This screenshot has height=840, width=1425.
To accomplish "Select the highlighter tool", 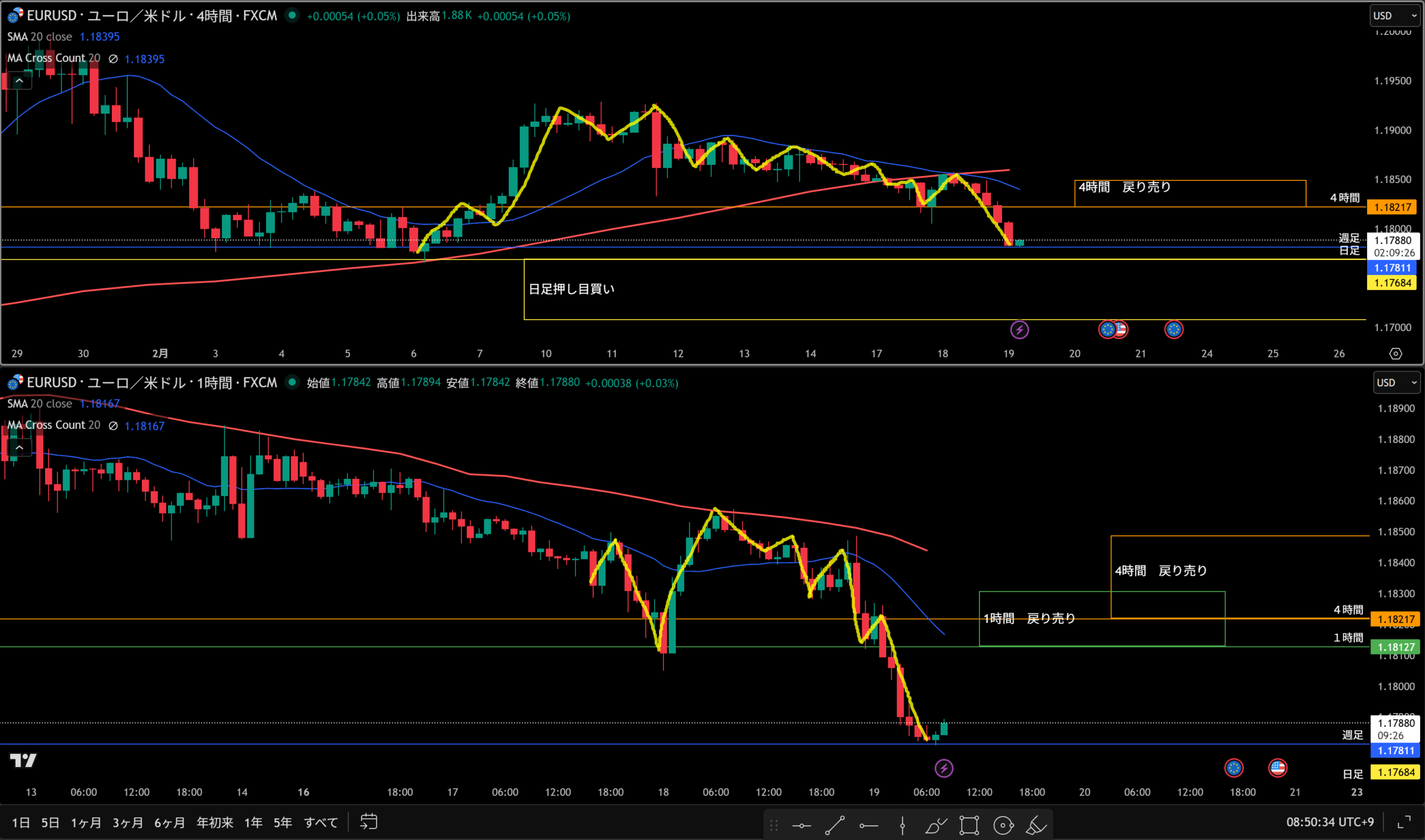I will coord(1036,826).
